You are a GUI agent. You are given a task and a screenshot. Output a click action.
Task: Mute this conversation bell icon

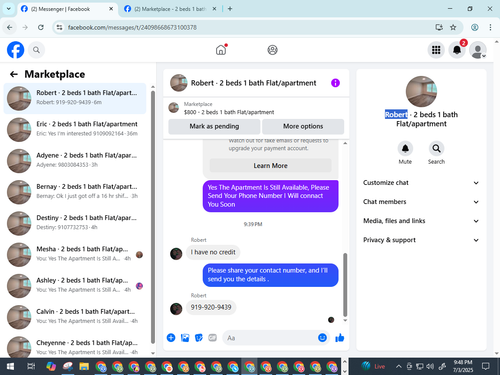pyautogui.click(x=405, y=149)
